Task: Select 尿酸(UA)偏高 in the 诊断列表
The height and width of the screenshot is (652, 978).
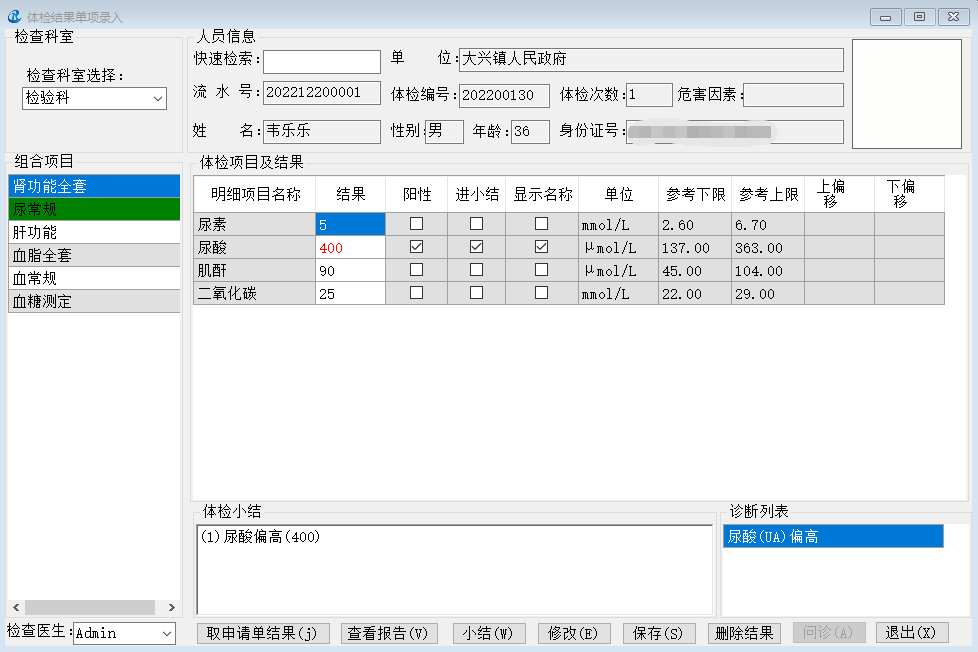Action: point(832,537)
